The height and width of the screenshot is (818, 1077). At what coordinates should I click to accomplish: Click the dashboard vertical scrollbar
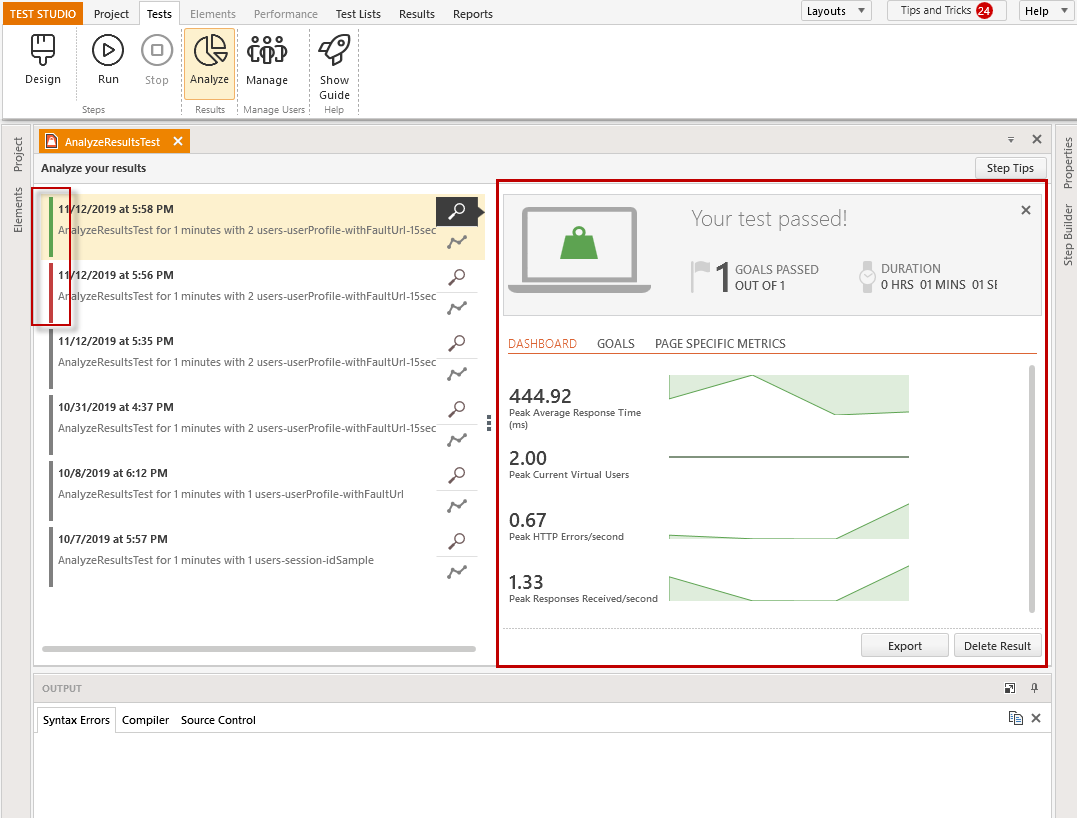(1032, 489)
